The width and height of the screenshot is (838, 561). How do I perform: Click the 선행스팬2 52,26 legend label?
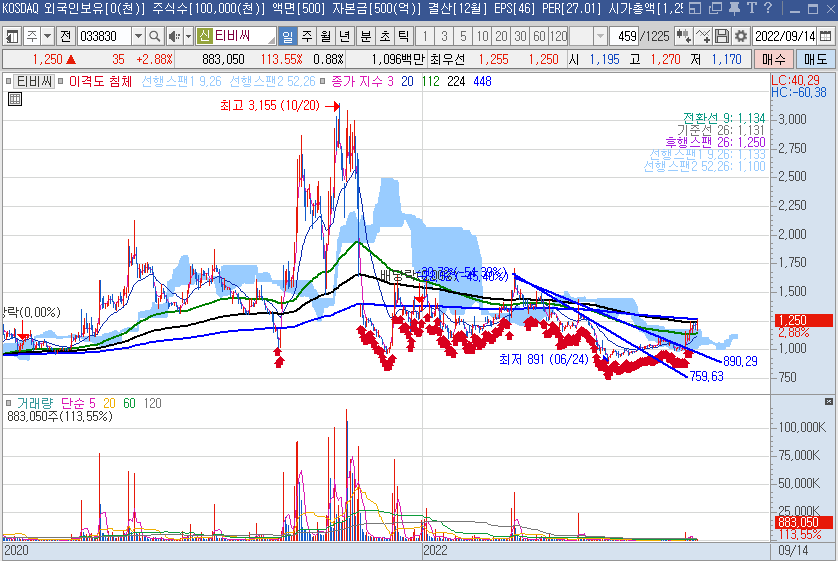pos(272,81)
